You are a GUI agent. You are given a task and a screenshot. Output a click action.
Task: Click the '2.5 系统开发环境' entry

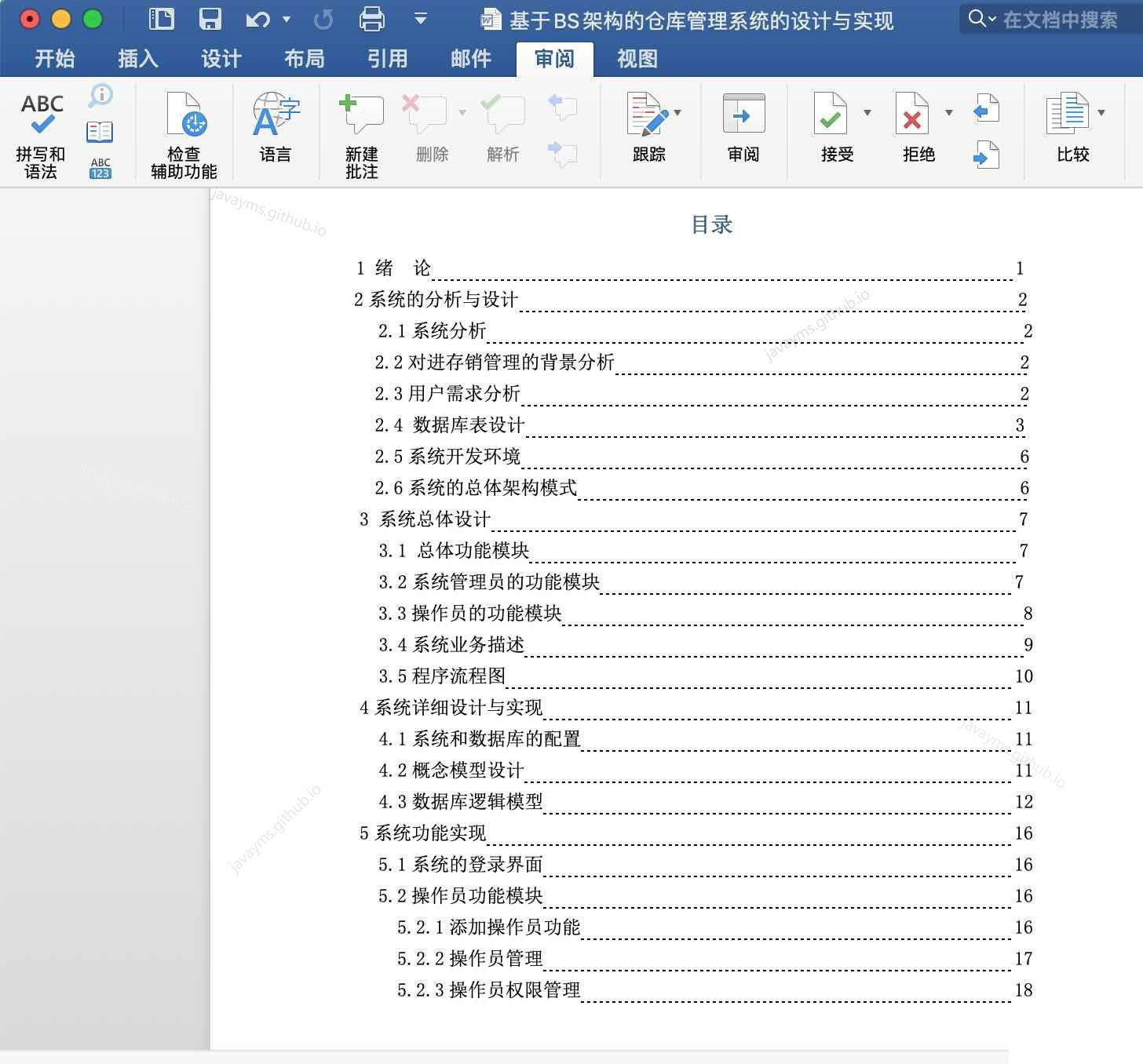701,457
